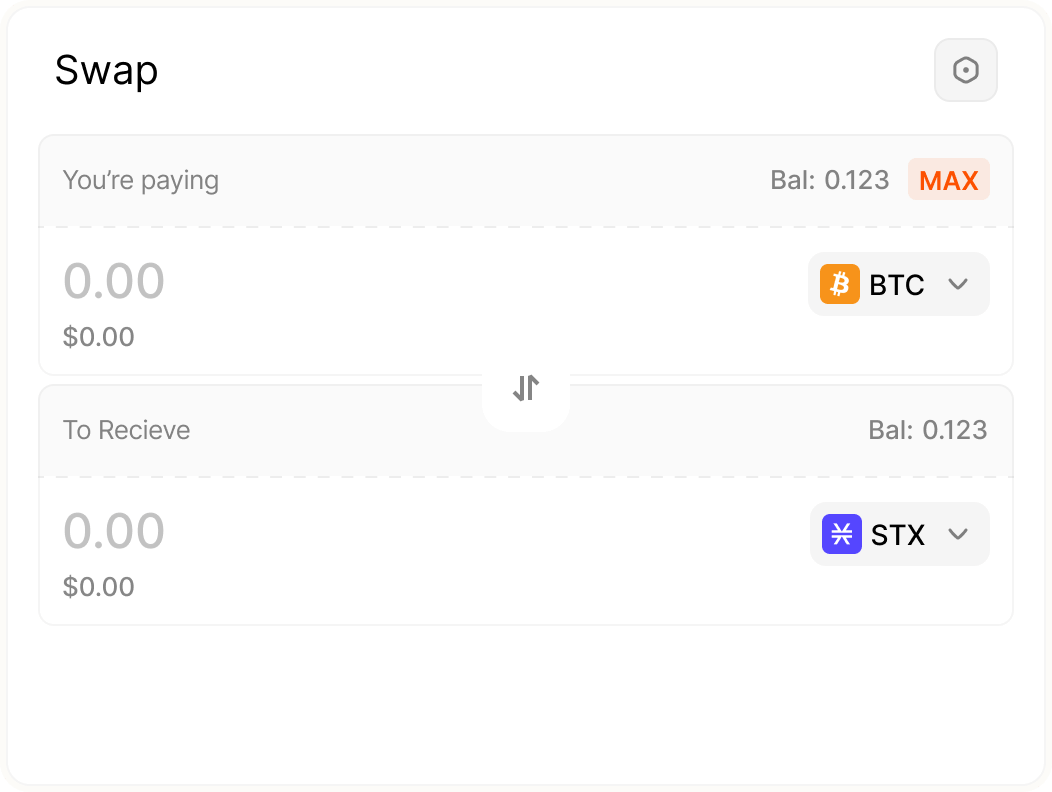The image size is (1052, 792).
Task: Click the BTC ticker text
Action: 897,285
